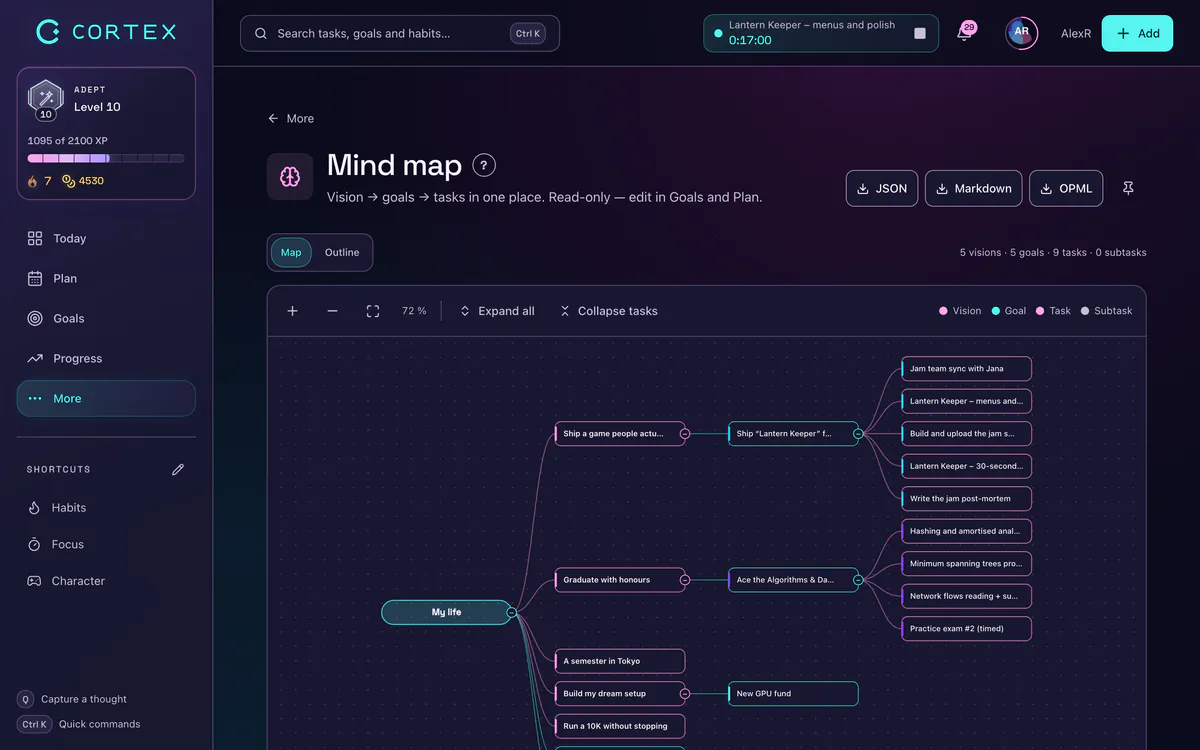Pin the Mind map page

[1128, 188]
